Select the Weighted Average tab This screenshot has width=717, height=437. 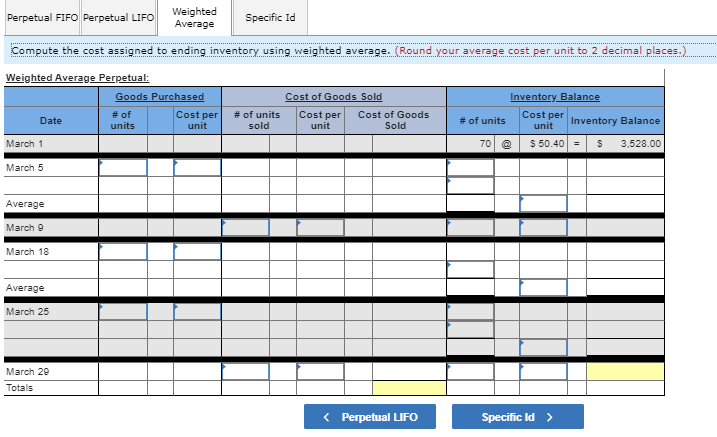tap(194, 18)
